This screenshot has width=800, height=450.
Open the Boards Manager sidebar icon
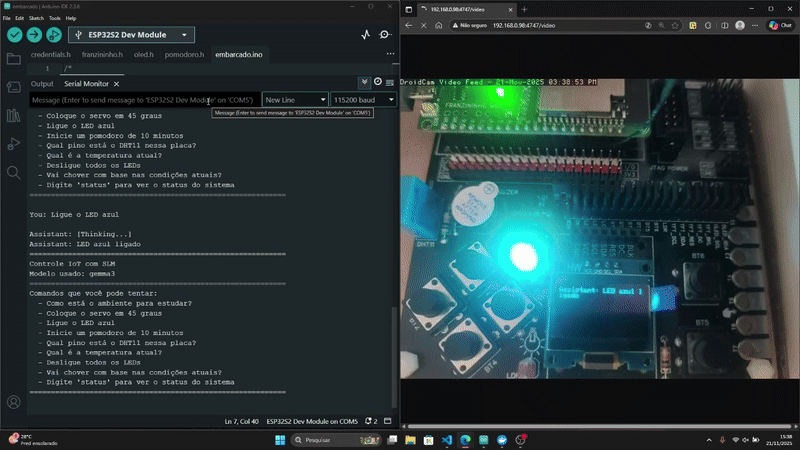coord(14,87)
